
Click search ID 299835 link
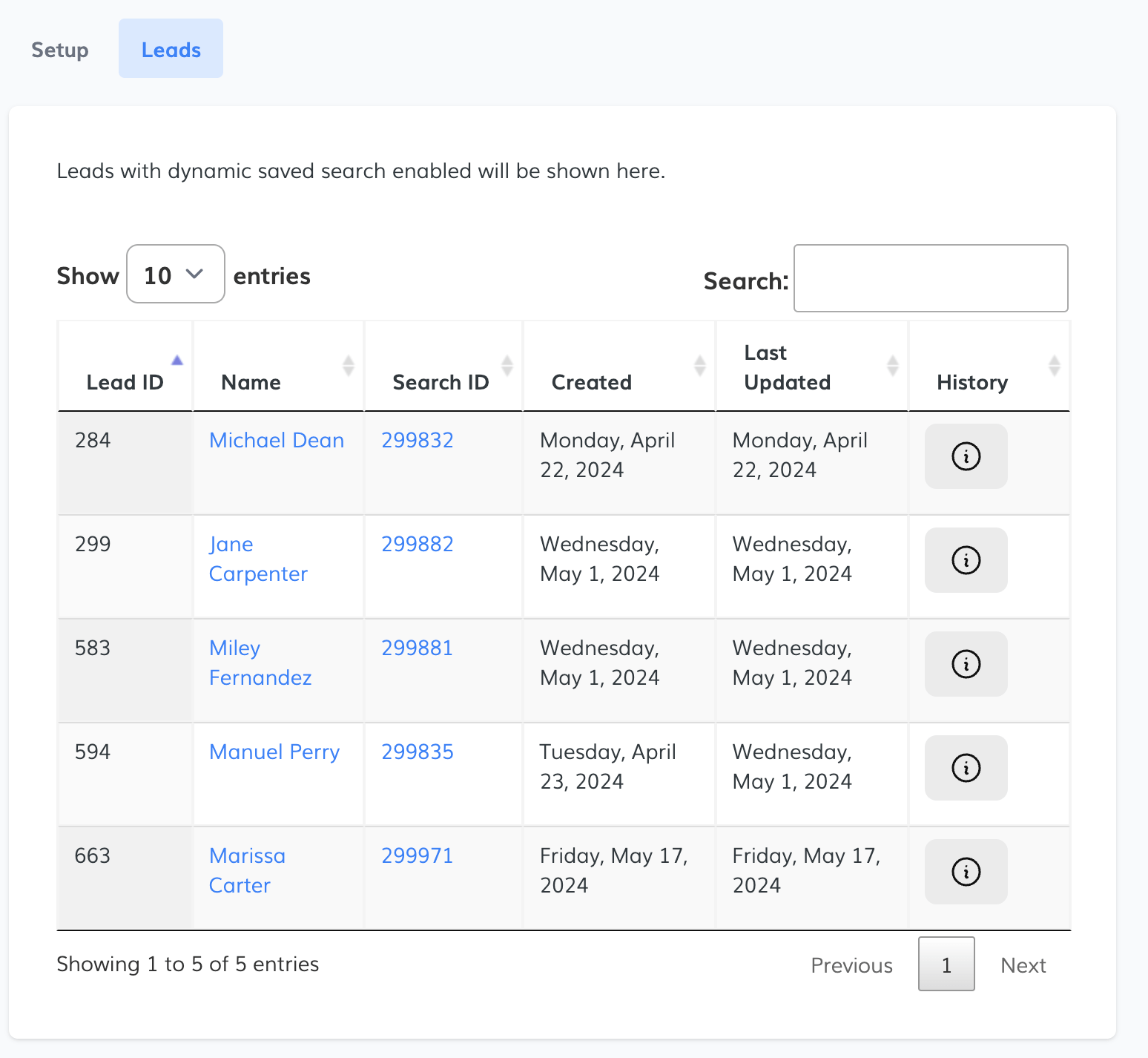point(418,752)
